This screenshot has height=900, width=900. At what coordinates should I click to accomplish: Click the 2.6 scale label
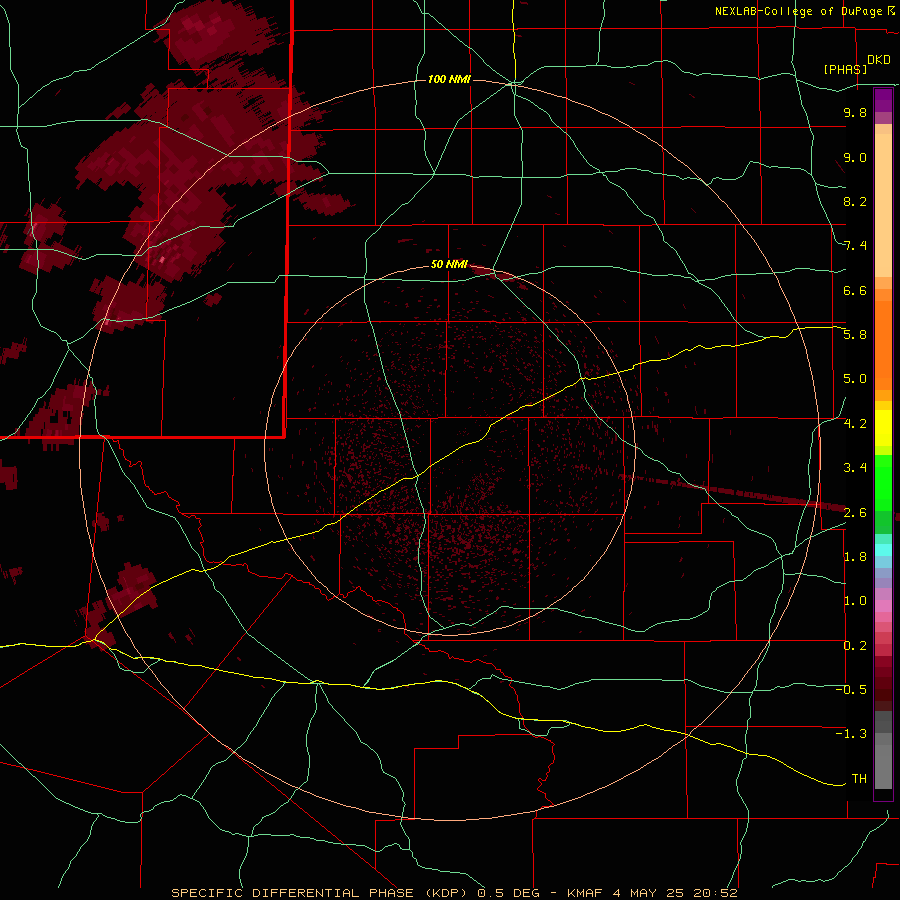click(x=855, y=513)
